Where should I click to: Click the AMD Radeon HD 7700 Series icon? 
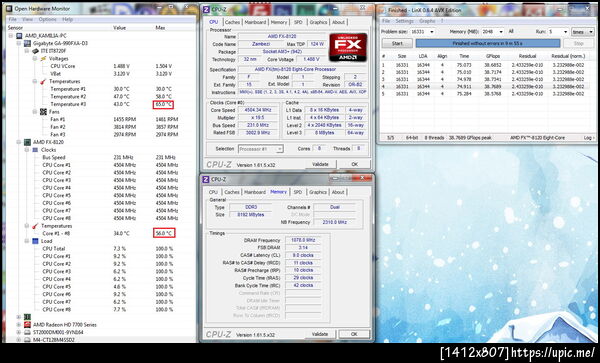click(28, 324)
